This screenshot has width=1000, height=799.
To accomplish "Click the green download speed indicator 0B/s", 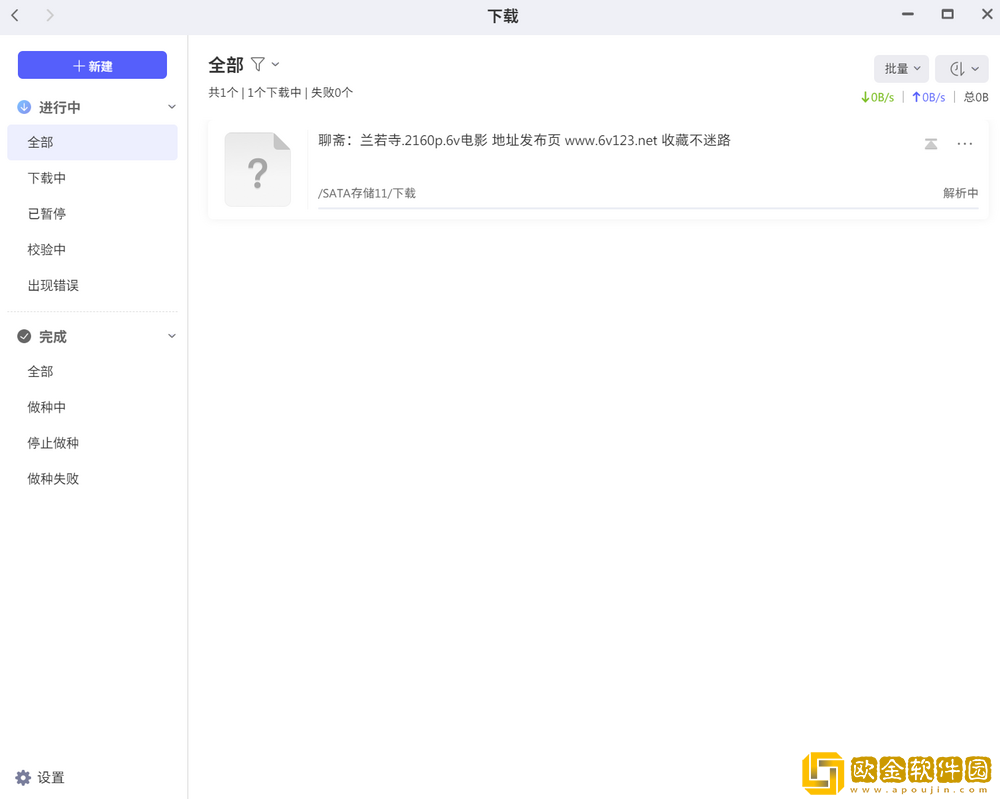I will (878, 97).
